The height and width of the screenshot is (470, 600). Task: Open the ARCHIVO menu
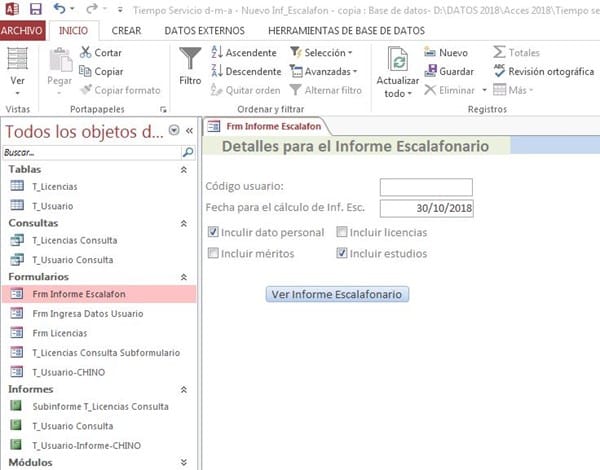pyautogui.click(x=22, y=31)
